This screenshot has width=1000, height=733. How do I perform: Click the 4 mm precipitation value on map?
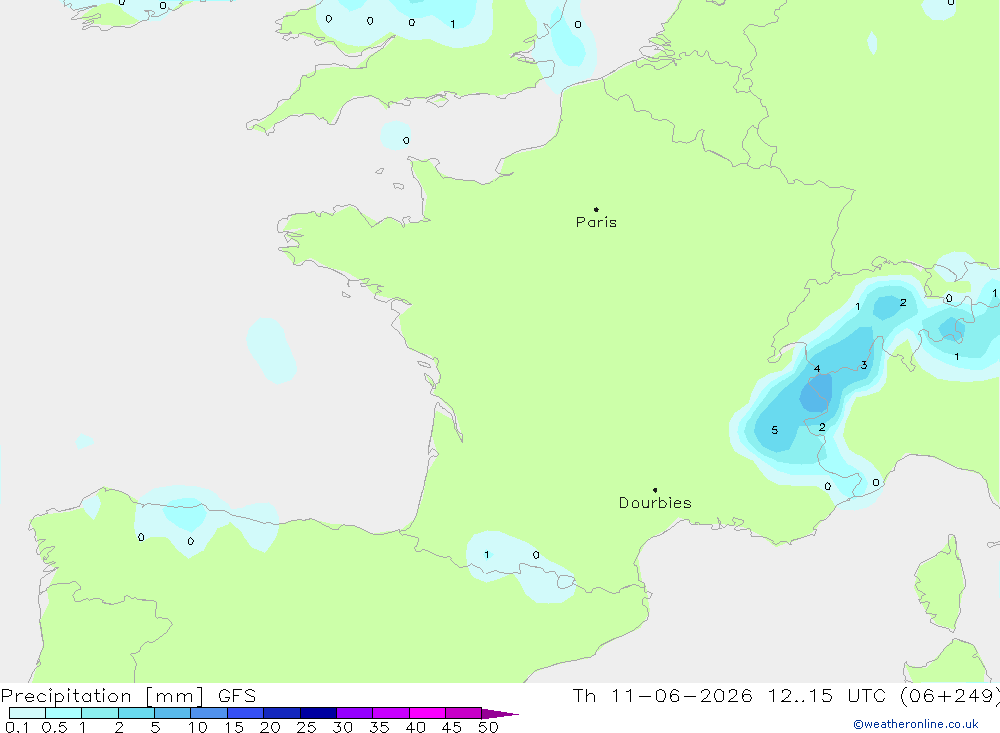[817, 368]
